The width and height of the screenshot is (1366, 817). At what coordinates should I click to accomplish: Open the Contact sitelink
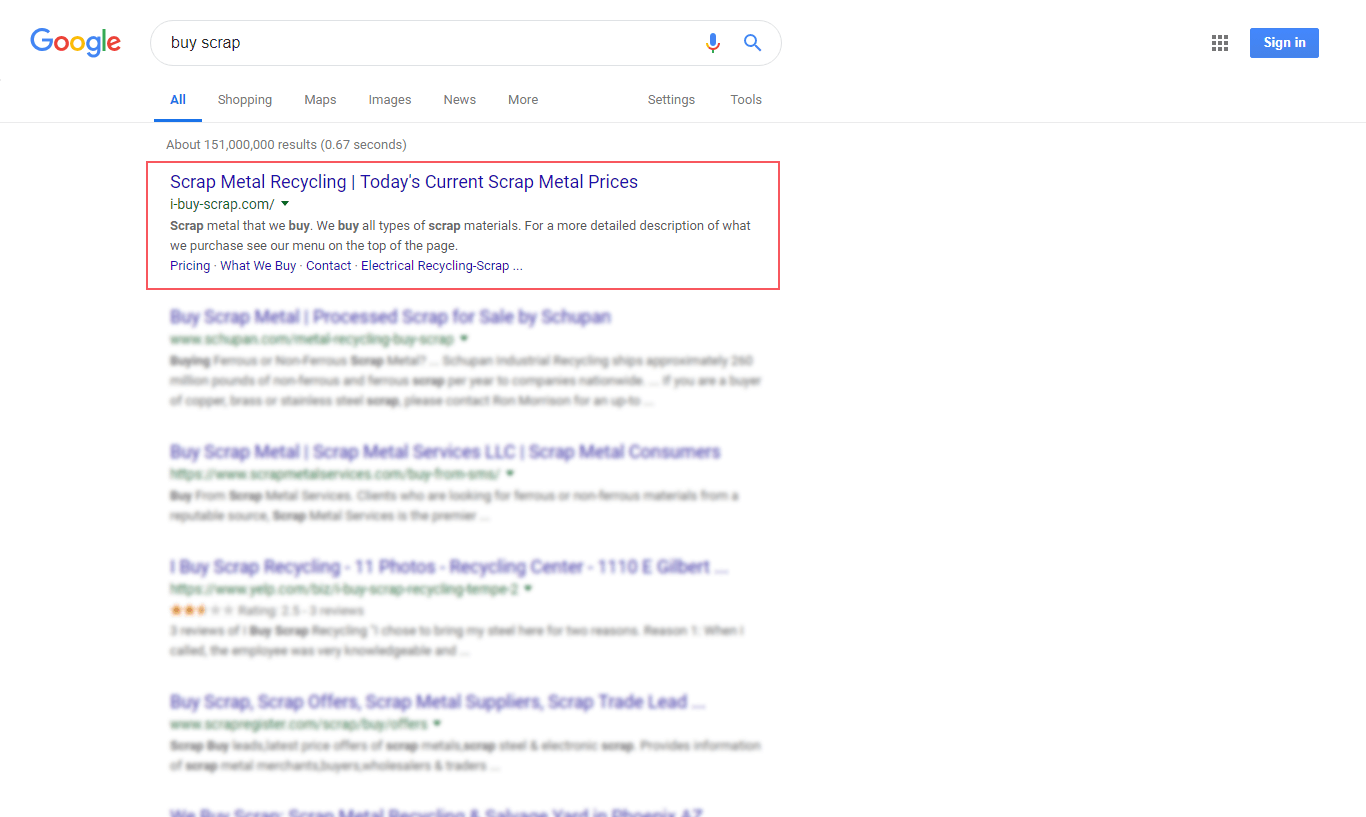329,266
